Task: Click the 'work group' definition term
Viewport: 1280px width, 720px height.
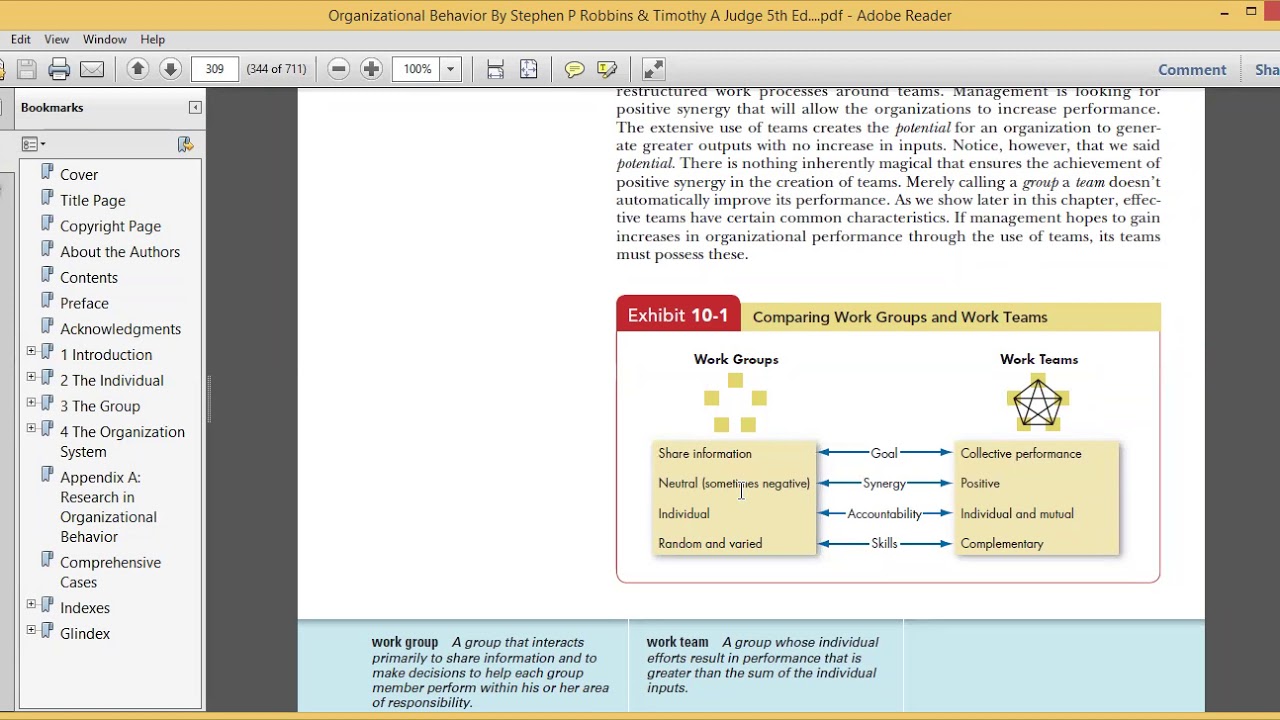Action: 405,643
